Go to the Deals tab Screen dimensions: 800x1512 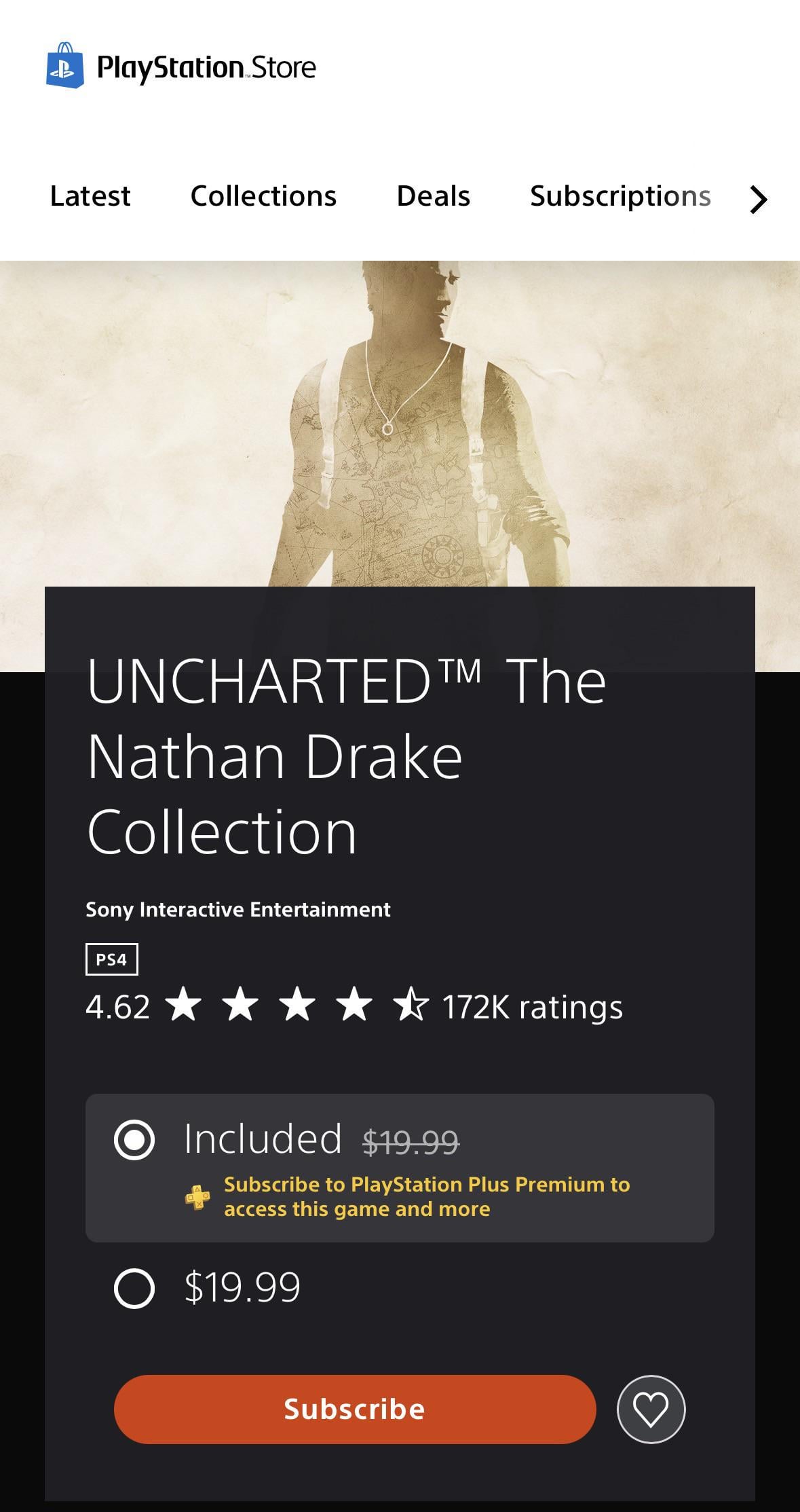(433, 196)
